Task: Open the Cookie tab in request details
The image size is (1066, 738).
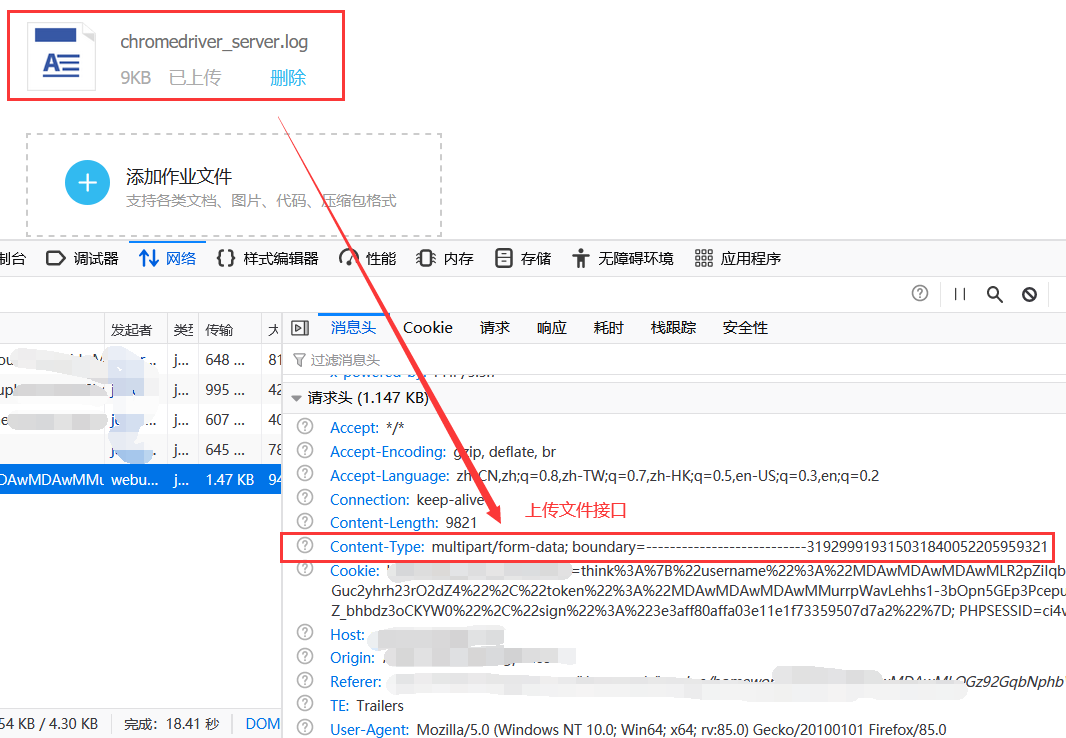Action: (x=428, y=328)
